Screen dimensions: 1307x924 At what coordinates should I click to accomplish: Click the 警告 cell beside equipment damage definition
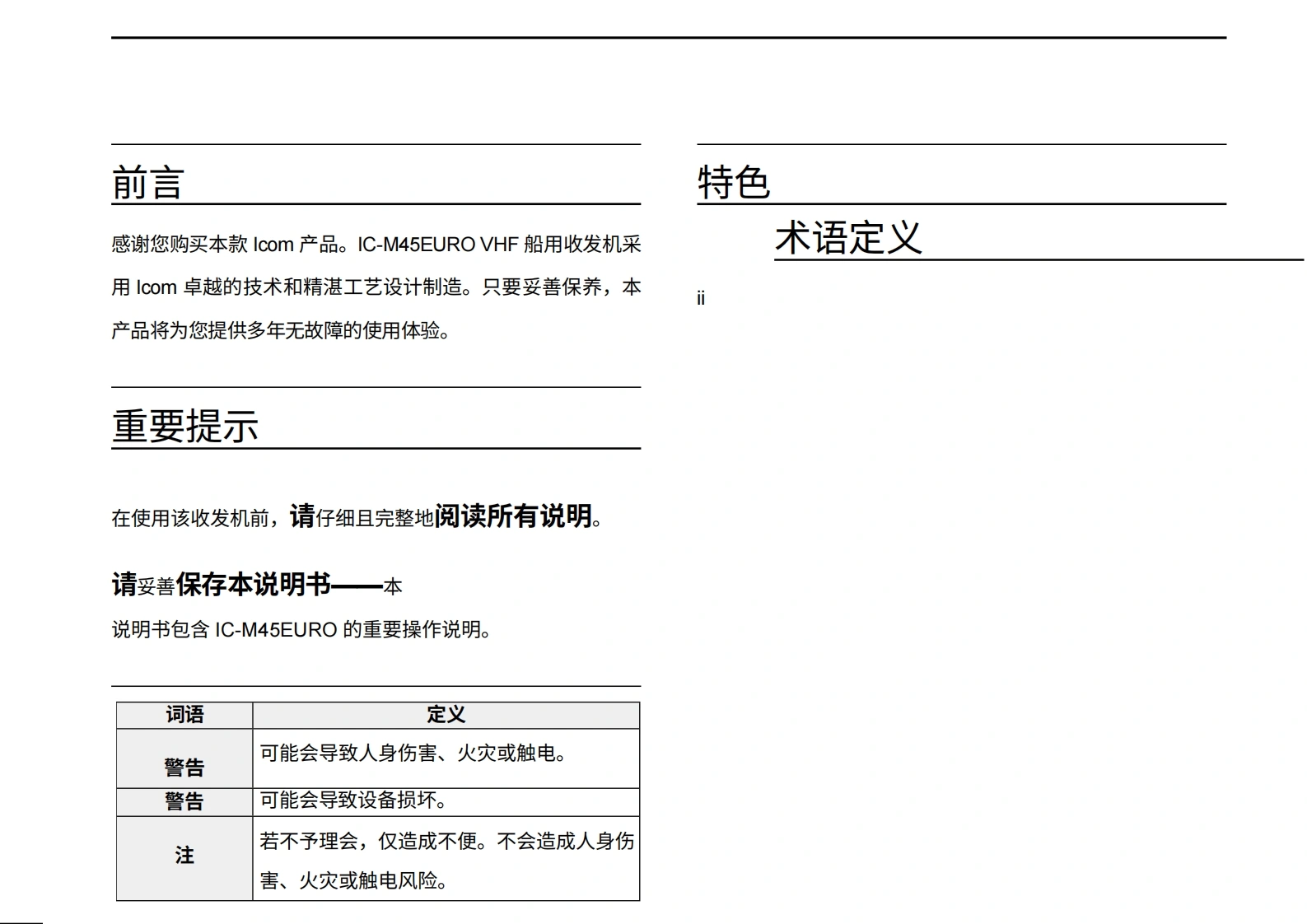click(184, 801)
